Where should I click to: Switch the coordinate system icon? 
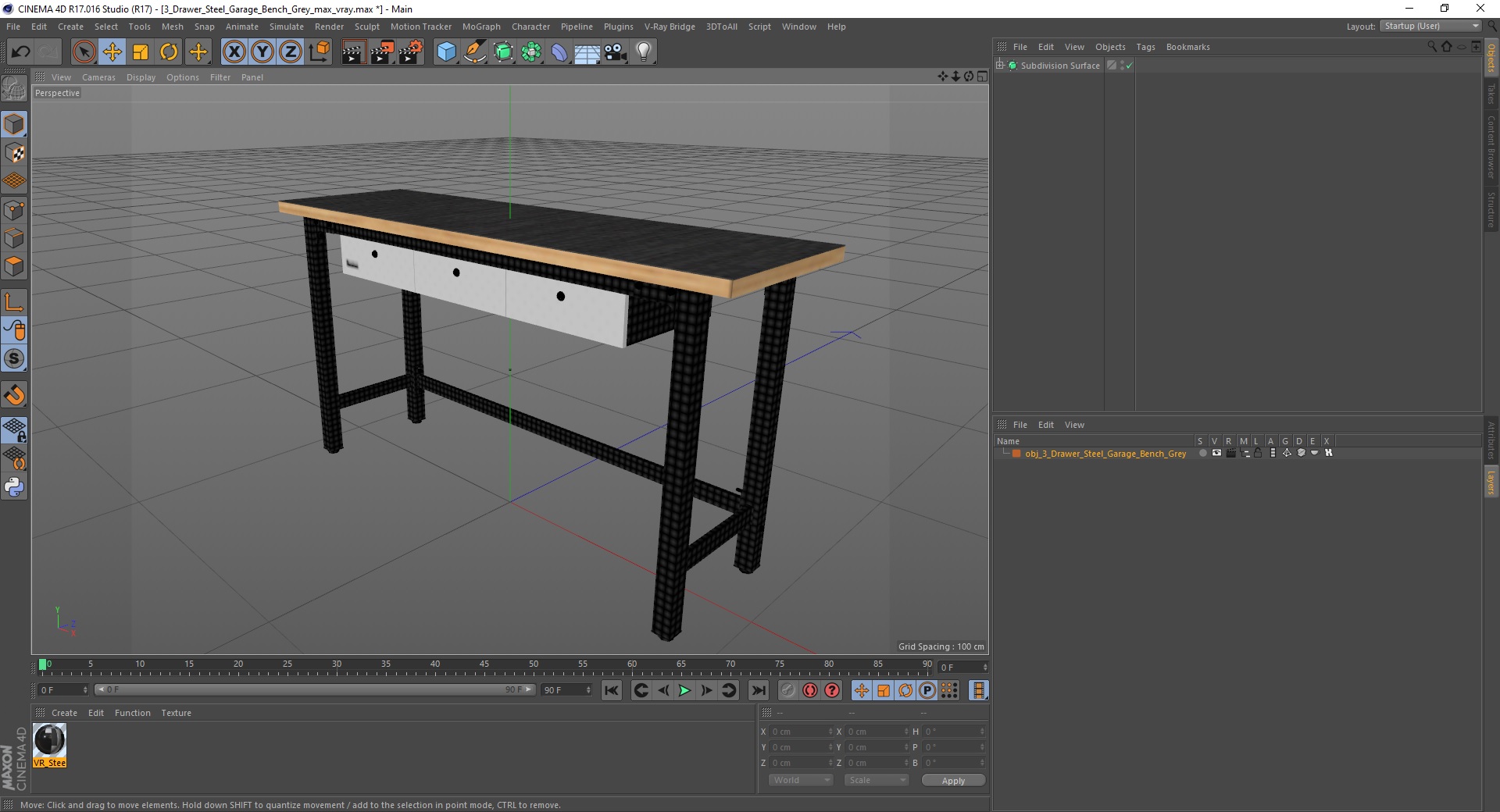point(319,52)
